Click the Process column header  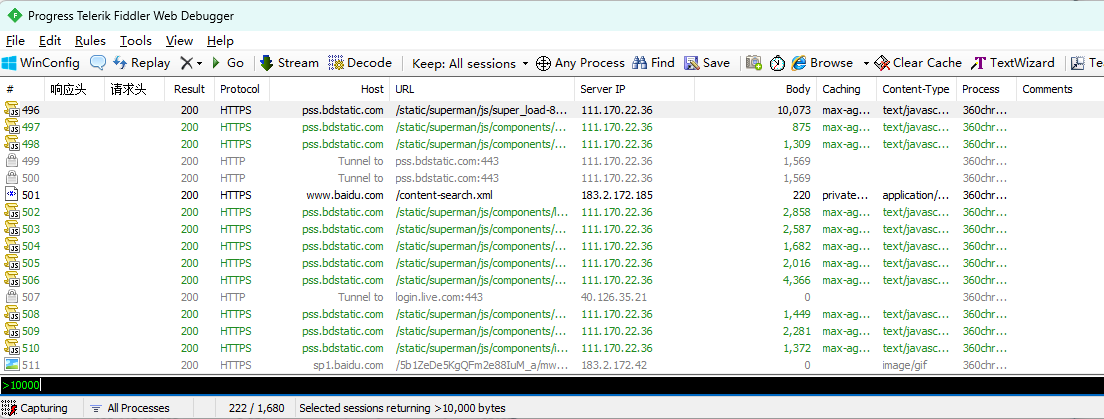[986, 89]
